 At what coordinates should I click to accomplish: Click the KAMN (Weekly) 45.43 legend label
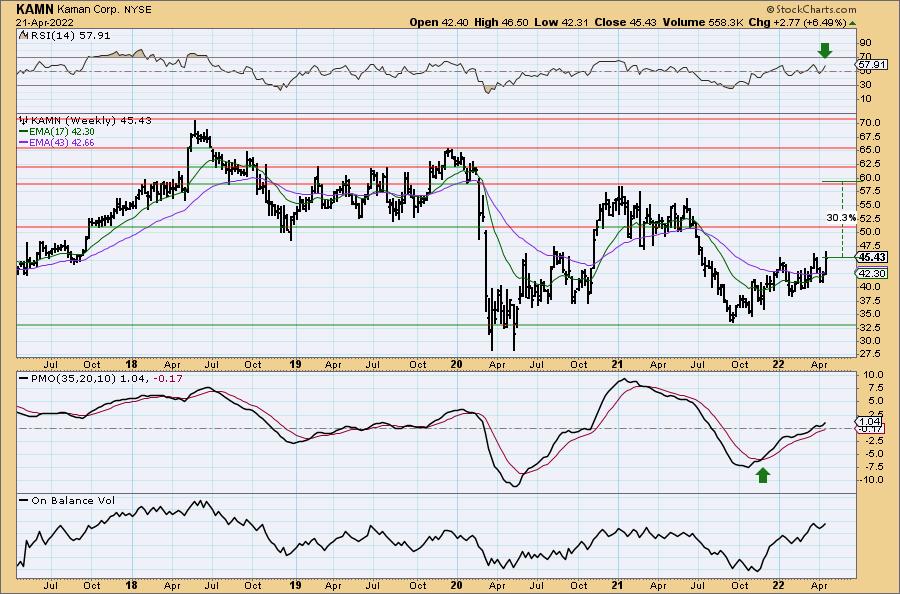click(x=91, y=121)
